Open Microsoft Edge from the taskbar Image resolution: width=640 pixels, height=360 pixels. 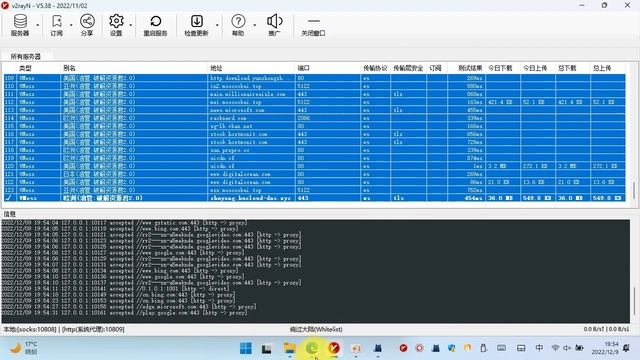click(x=312, y=348)
